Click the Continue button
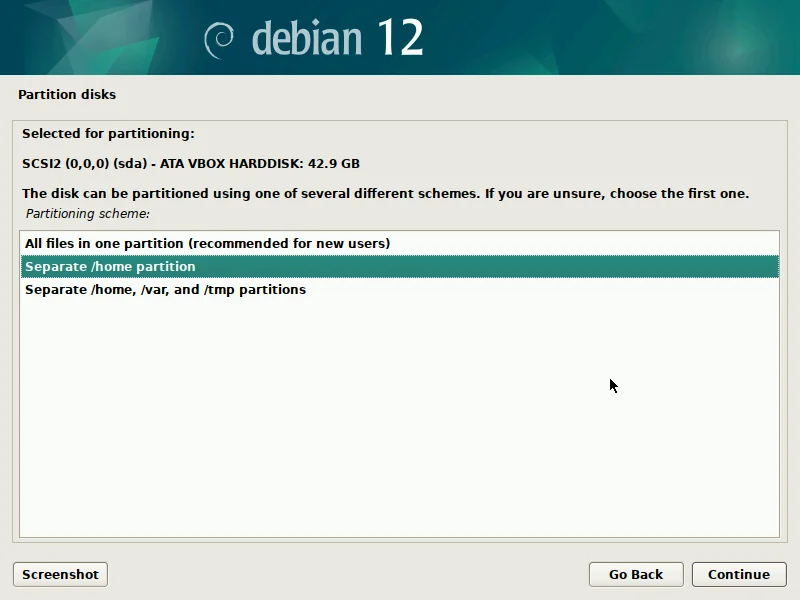 click(739, 574)
